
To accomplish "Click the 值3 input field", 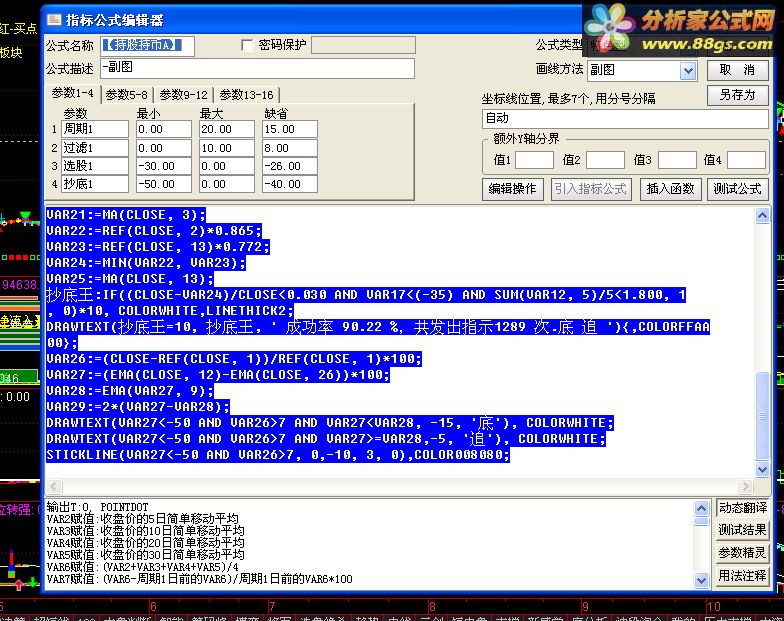I will pyautogui.click(x=677, y=160).
